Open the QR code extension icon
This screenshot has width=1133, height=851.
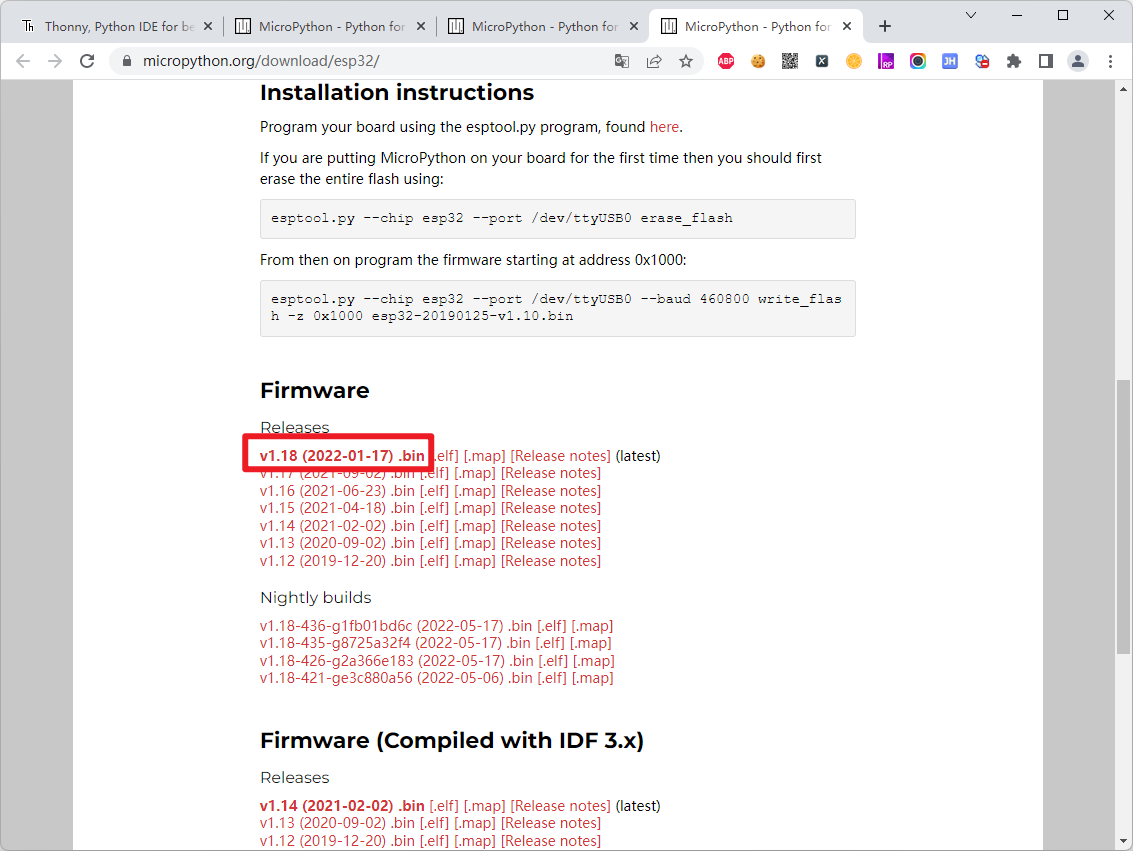click(x=790, y=61)
